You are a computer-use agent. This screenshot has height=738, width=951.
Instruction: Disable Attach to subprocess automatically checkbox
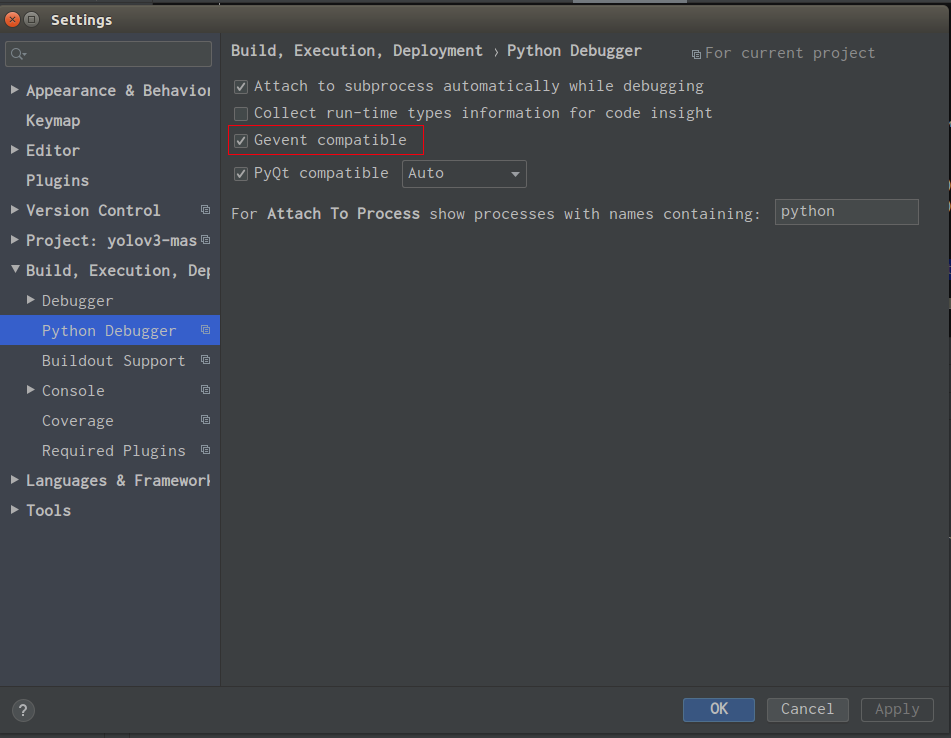pos(241,87)
